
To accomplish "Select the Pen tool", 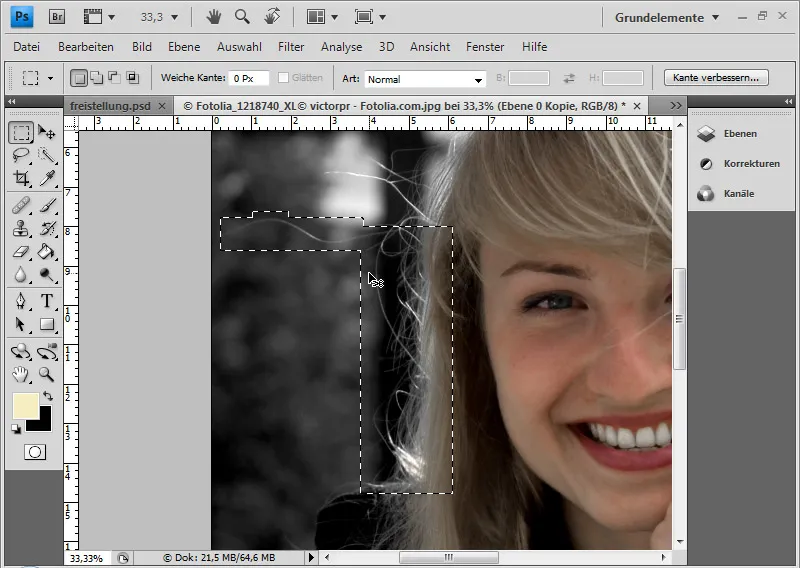I will 21,301.
